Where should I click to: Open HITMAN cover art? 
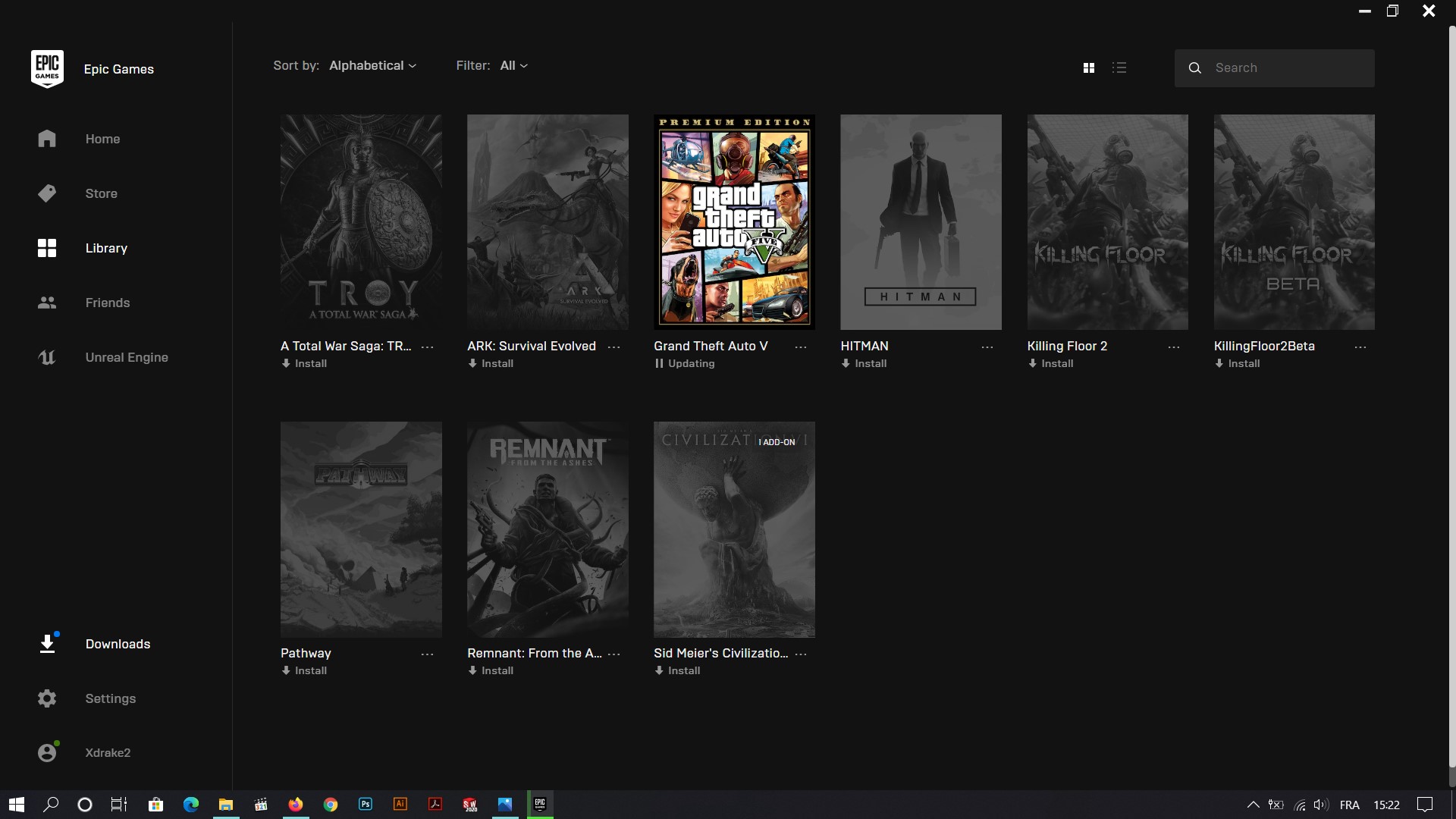coord(921,222)
